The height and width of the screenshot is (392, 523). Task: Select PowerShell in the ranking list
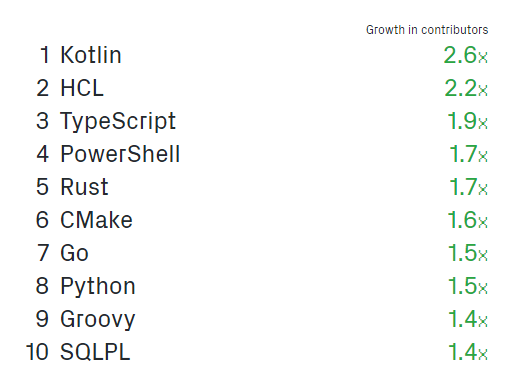[120, 154]
